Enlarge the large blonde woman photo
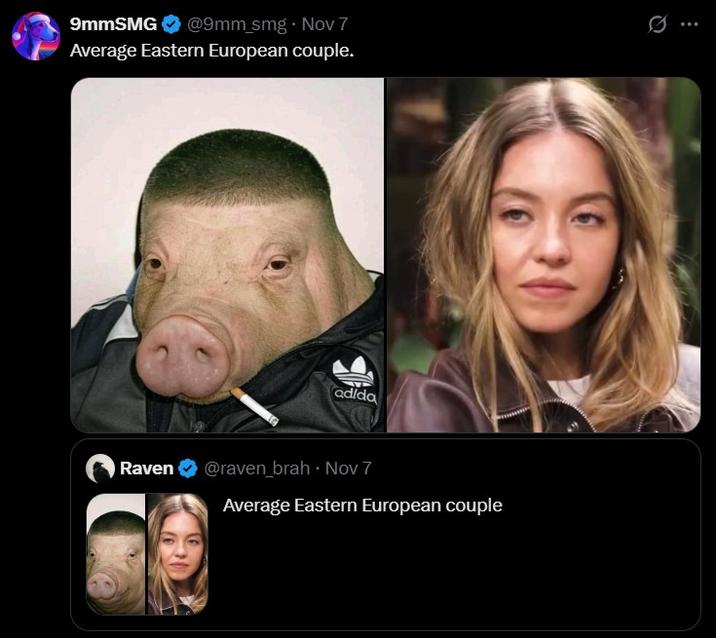Viewport: 716px width, 638px height. [x=543, y=255]
